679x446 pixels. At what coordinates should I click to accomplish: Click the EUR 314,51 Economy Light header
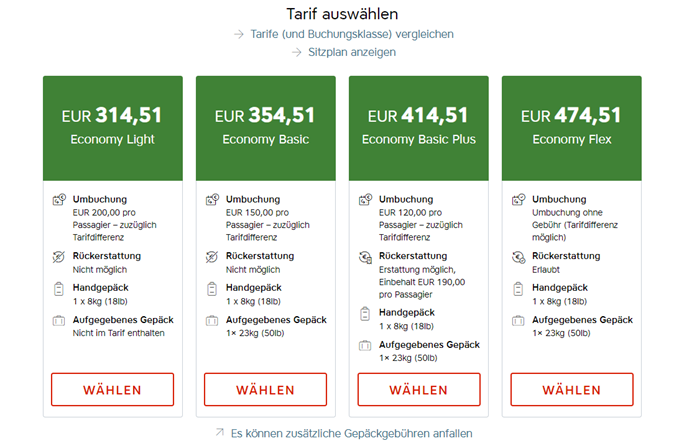click(113, 128)
